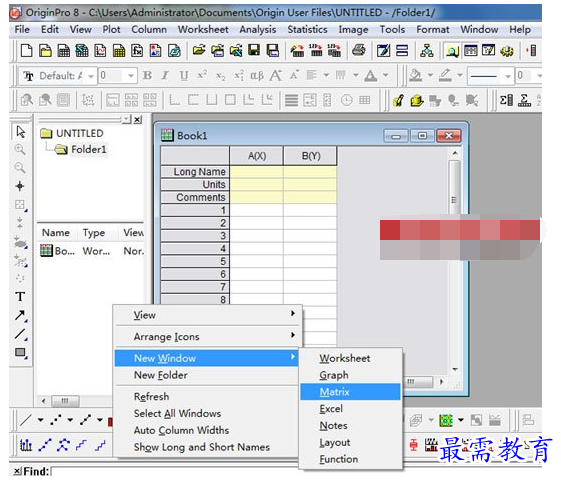Image resolution: width=561 pixels, height=481 pixels.
Task: Click the fill color paint bucket
Action: (x=415, y=76)
